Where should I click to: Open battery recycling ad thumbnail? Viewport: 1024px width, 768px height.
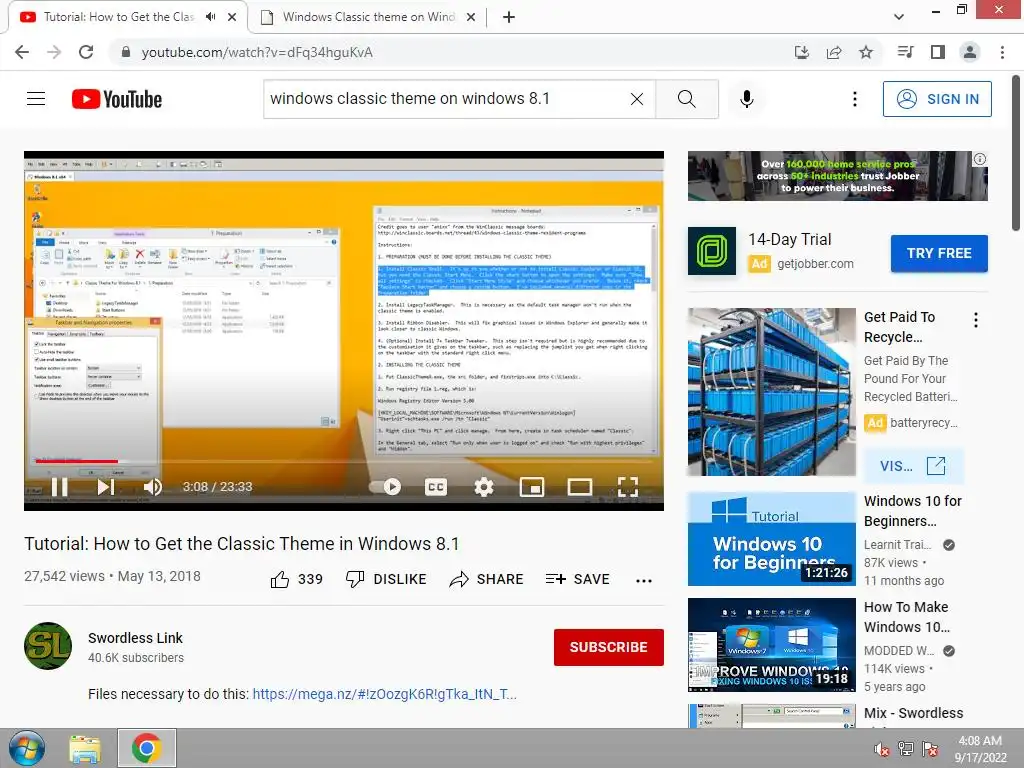tap(771, 392)
